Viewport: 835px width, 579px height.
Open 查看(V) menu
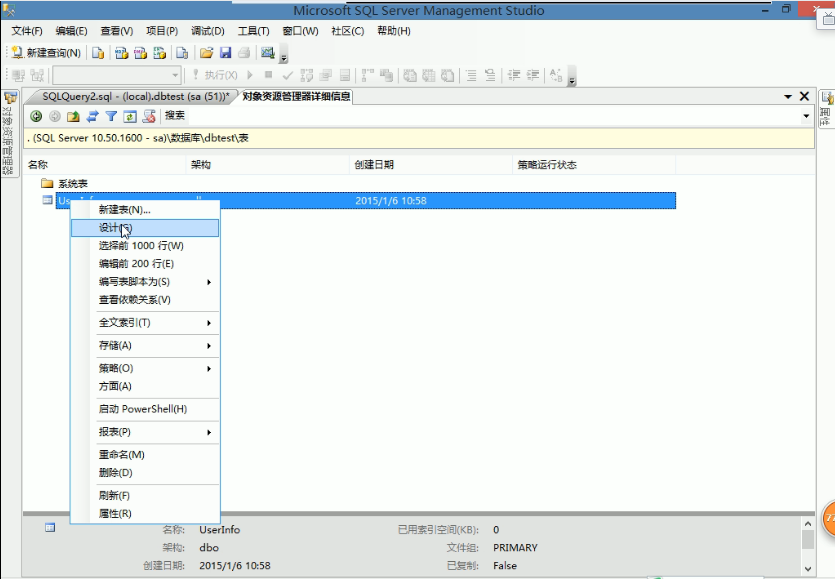click(x=117, y=31)
